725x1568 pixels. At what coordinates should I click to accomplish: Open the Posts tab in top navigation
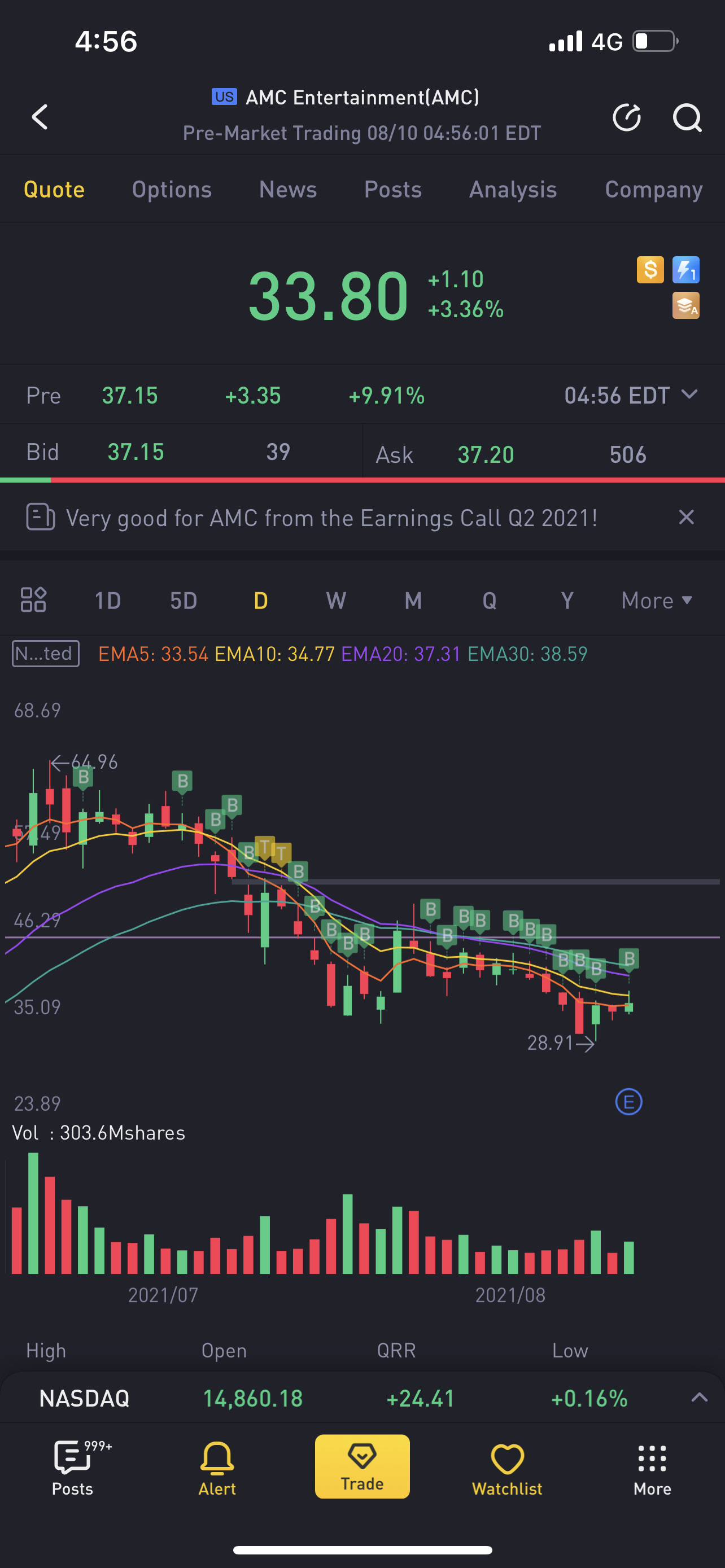(393, 189)
